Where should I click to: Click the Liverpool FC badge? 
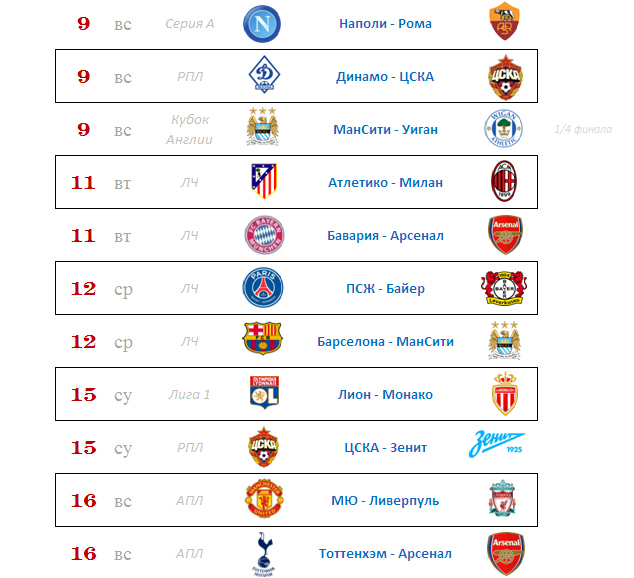[504, 500]
